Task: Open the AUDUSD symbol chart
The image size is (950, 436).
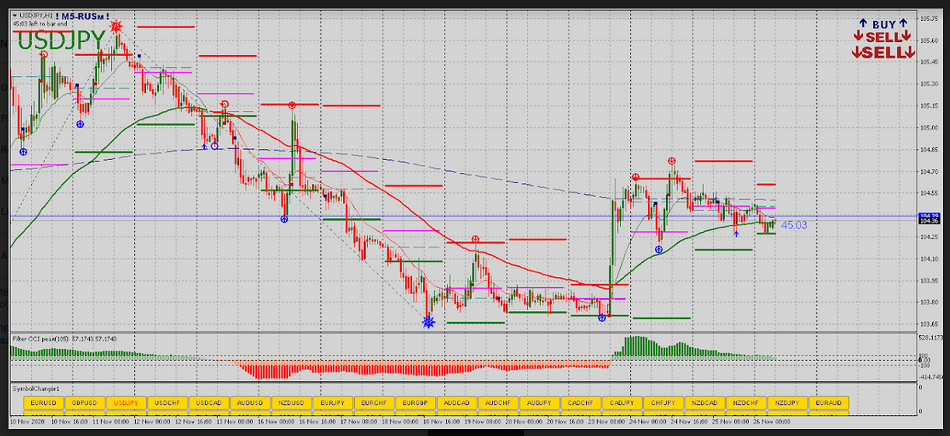Action: coord(249,402)
